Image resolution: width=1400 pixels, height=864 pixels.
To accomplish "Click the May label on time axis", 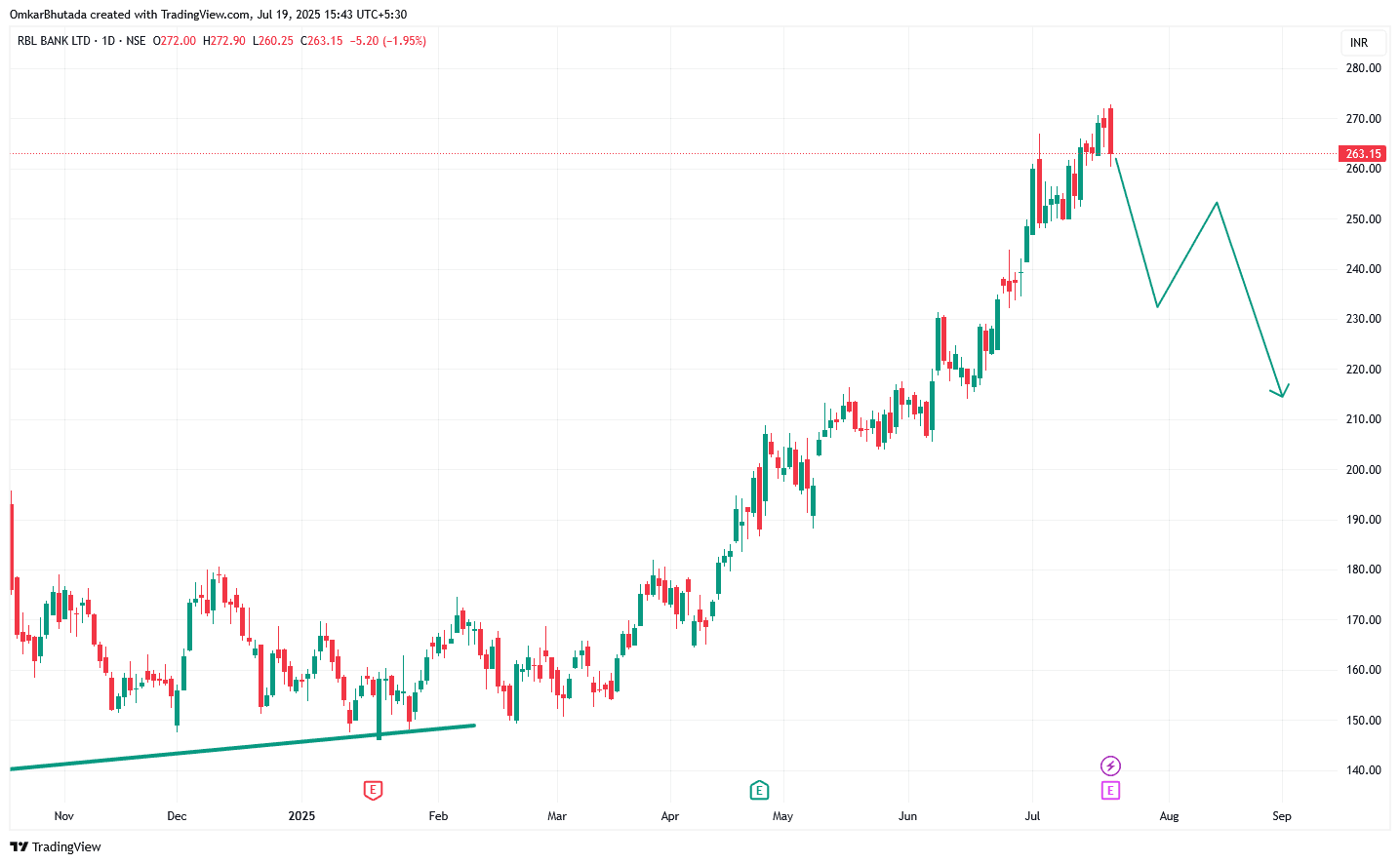I will [x=783, y=816].
